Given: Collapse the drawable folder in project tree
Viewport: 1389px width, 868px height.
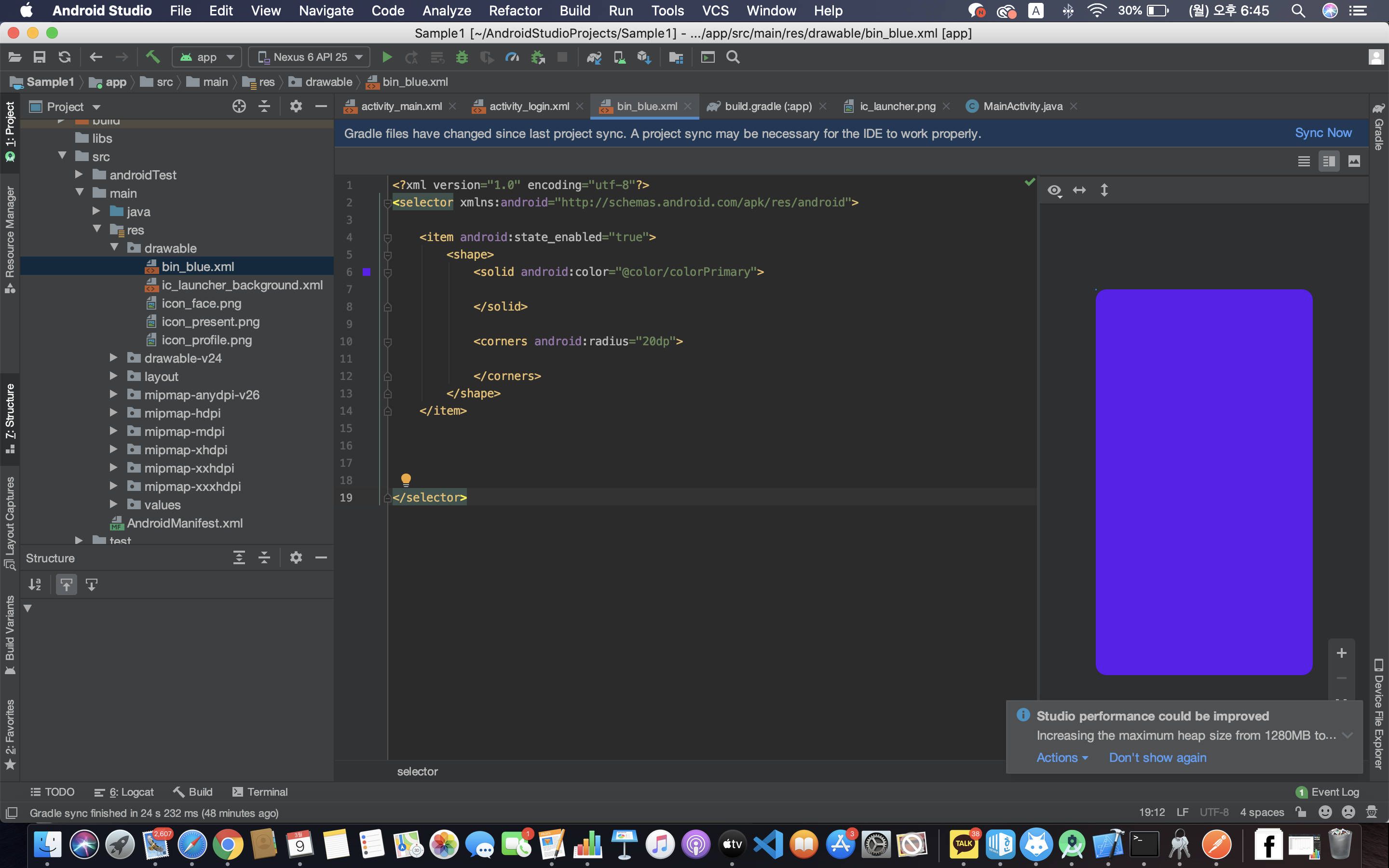Looking at the screenshot, I should tap(115, 248).
